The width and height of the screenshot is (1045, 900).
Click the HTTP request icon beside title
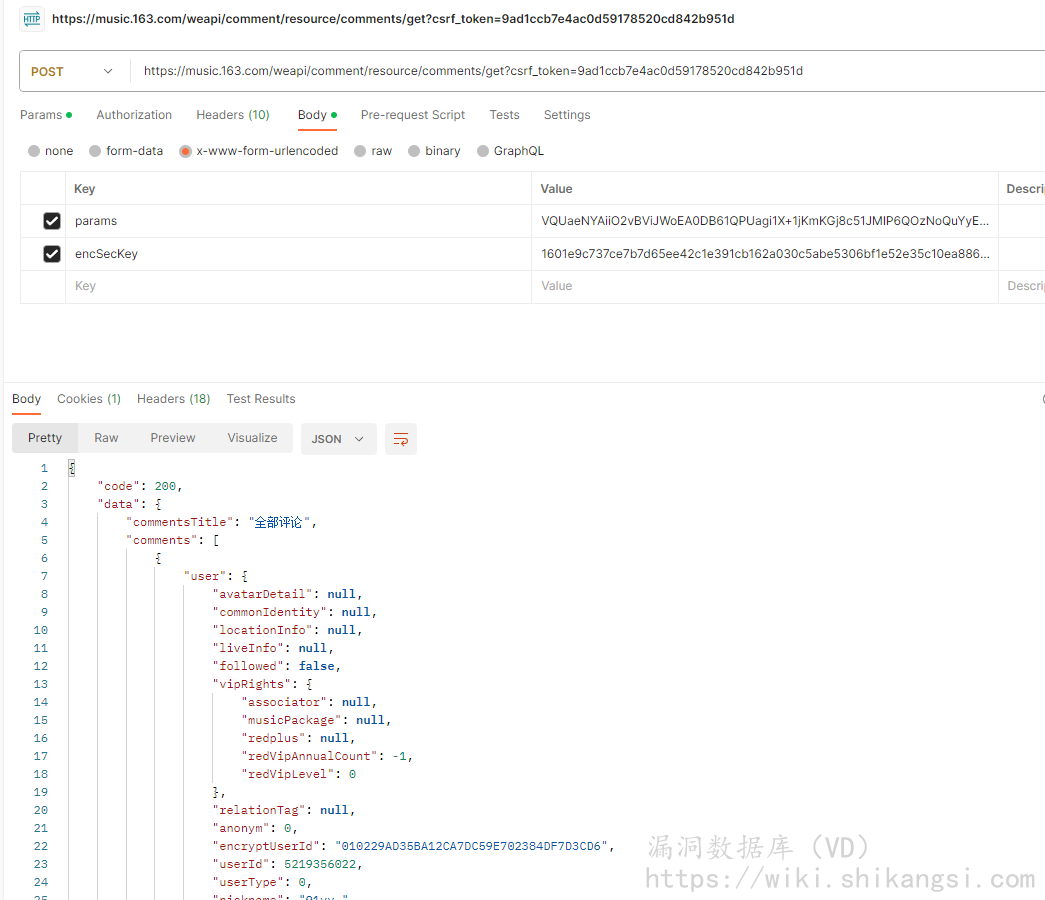(32, 18)
